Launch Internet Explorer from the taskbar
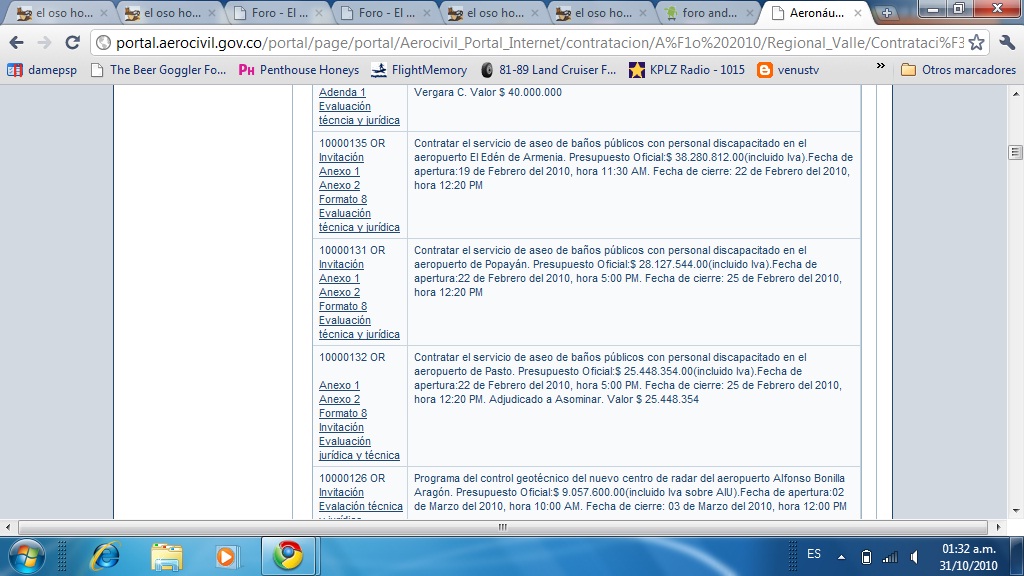The image size is (1024, 576). pos(104,554)
